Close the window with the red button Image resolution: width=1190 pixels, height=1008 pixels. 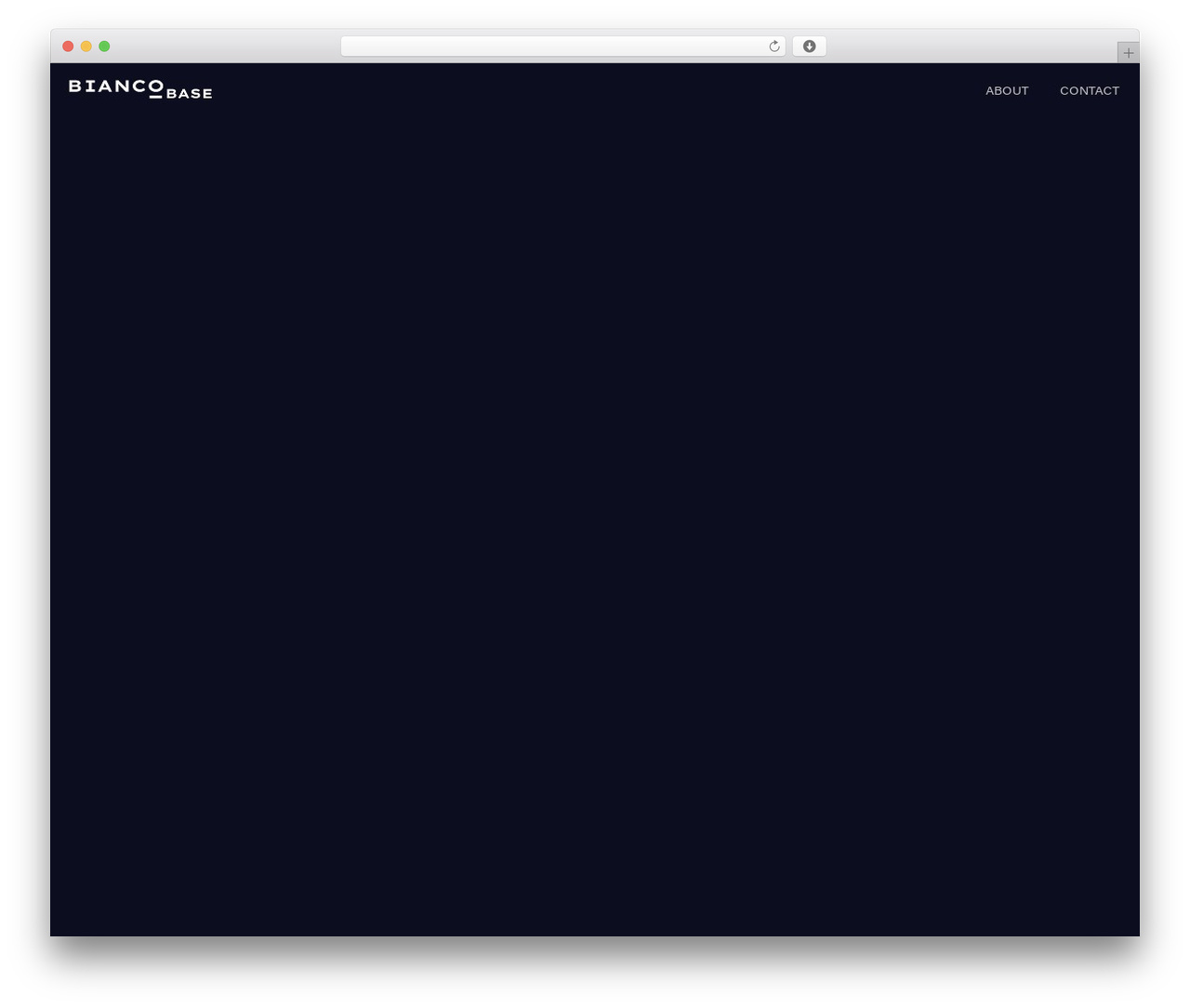coord(68,46)
